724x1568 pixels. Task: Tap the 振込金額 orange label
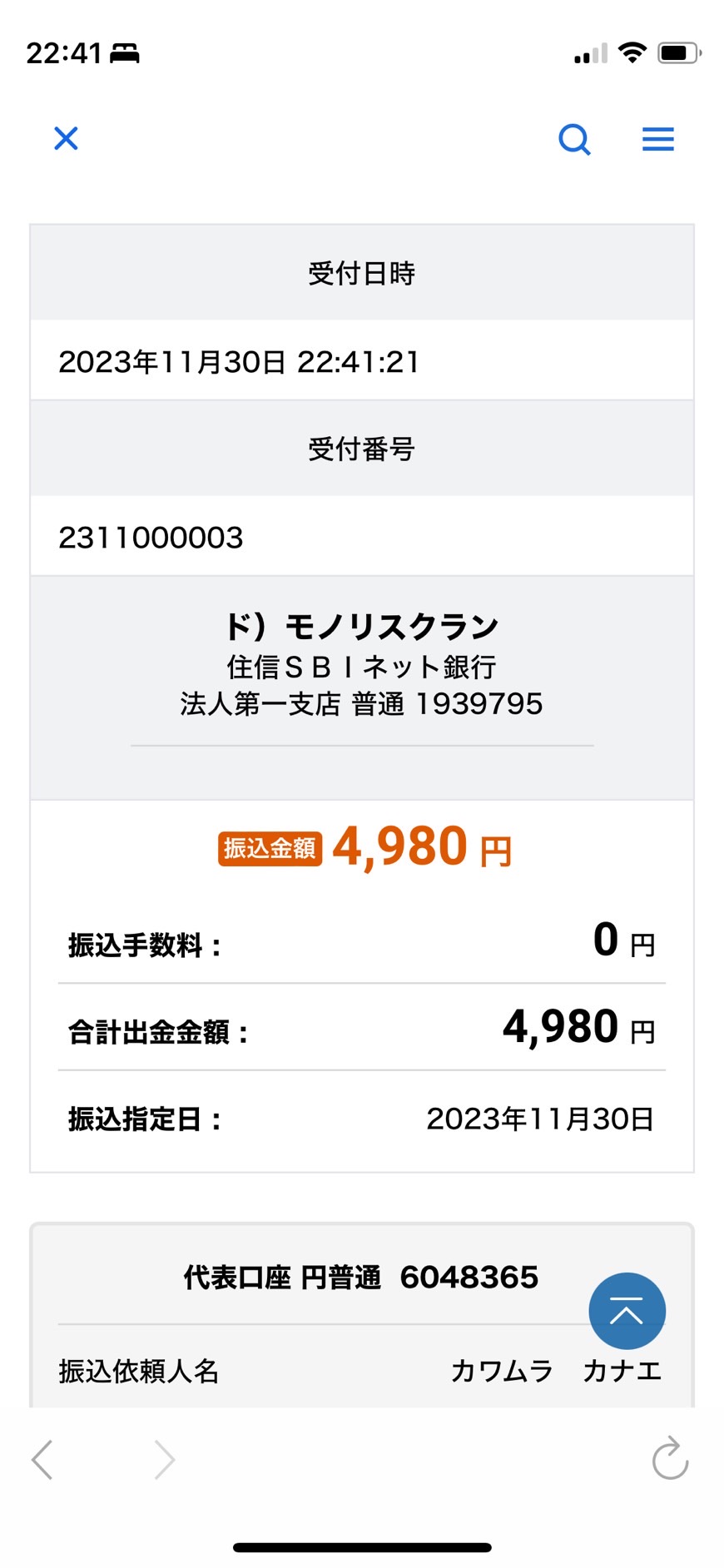click(x=270, y=849)
